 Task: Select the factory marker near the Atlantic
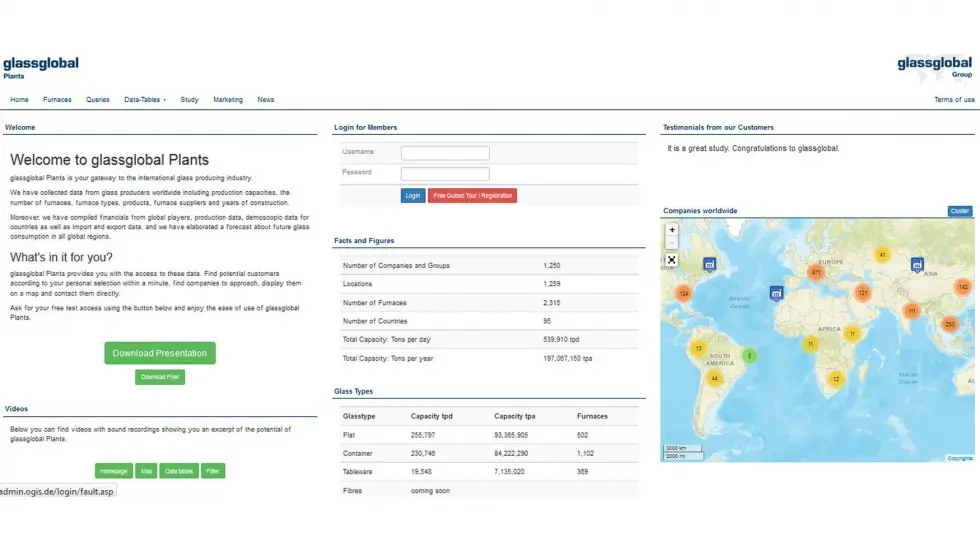pyautogui.click(x=776, y=293)
